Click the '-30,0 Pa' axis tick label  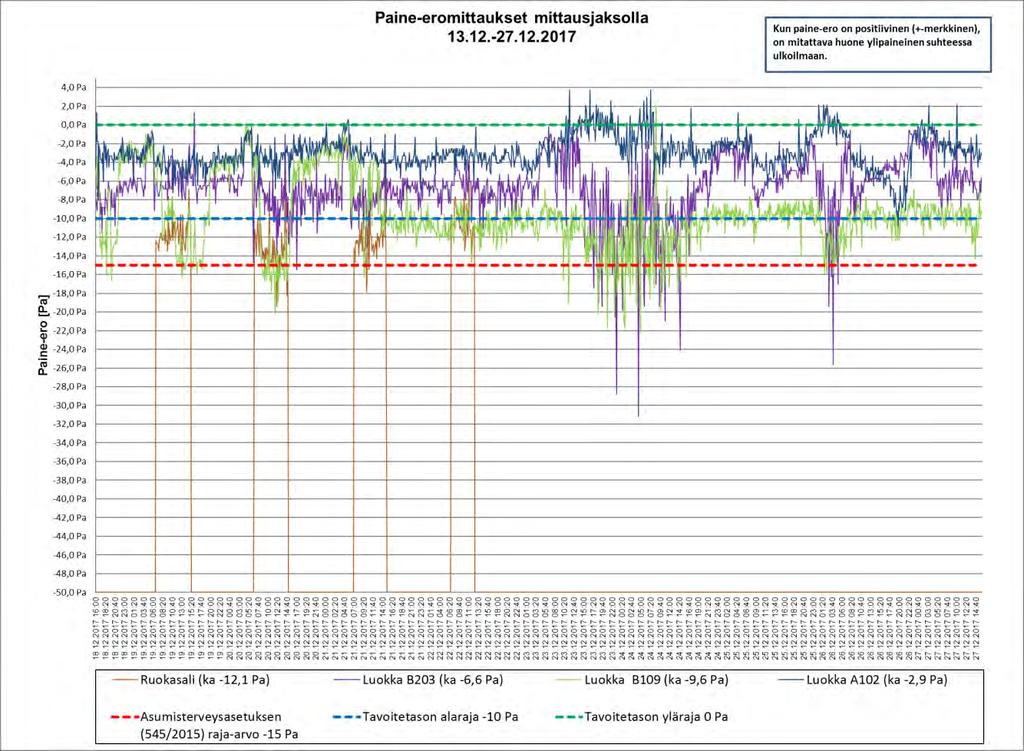pyautogui.click(x=69, y=406)
